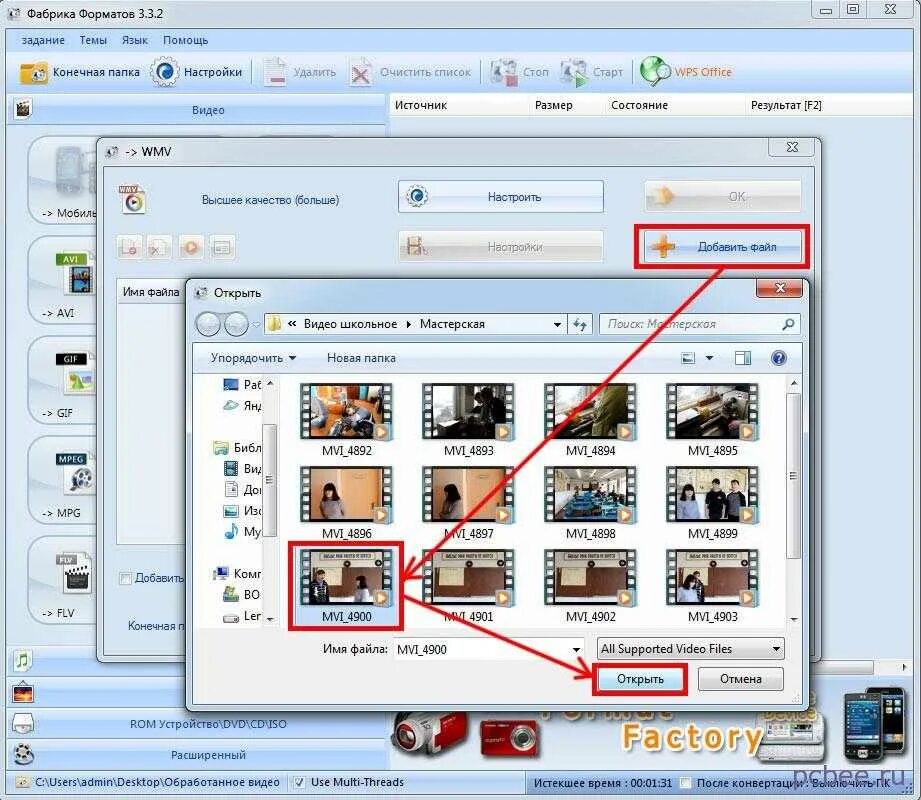Toggle the Use Multi-Threads checkbox

tap(299, 782)
